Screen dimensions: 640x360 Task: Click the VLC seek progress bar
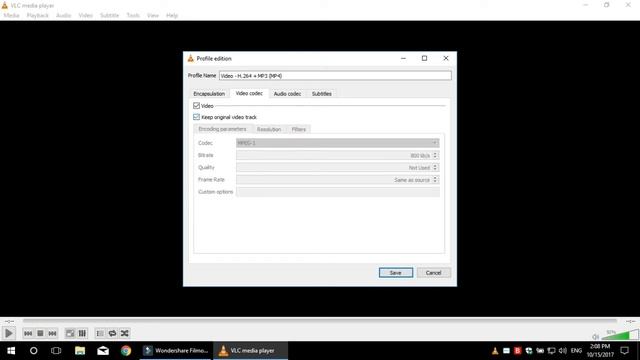tap(320, 321)
